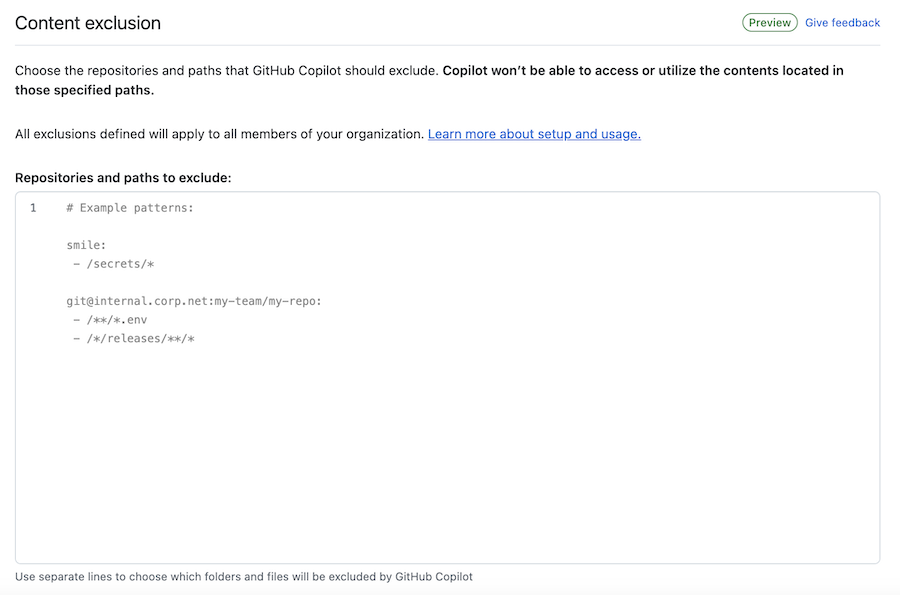Place cursor on '- /secrets/*' line

click(114, 264)
